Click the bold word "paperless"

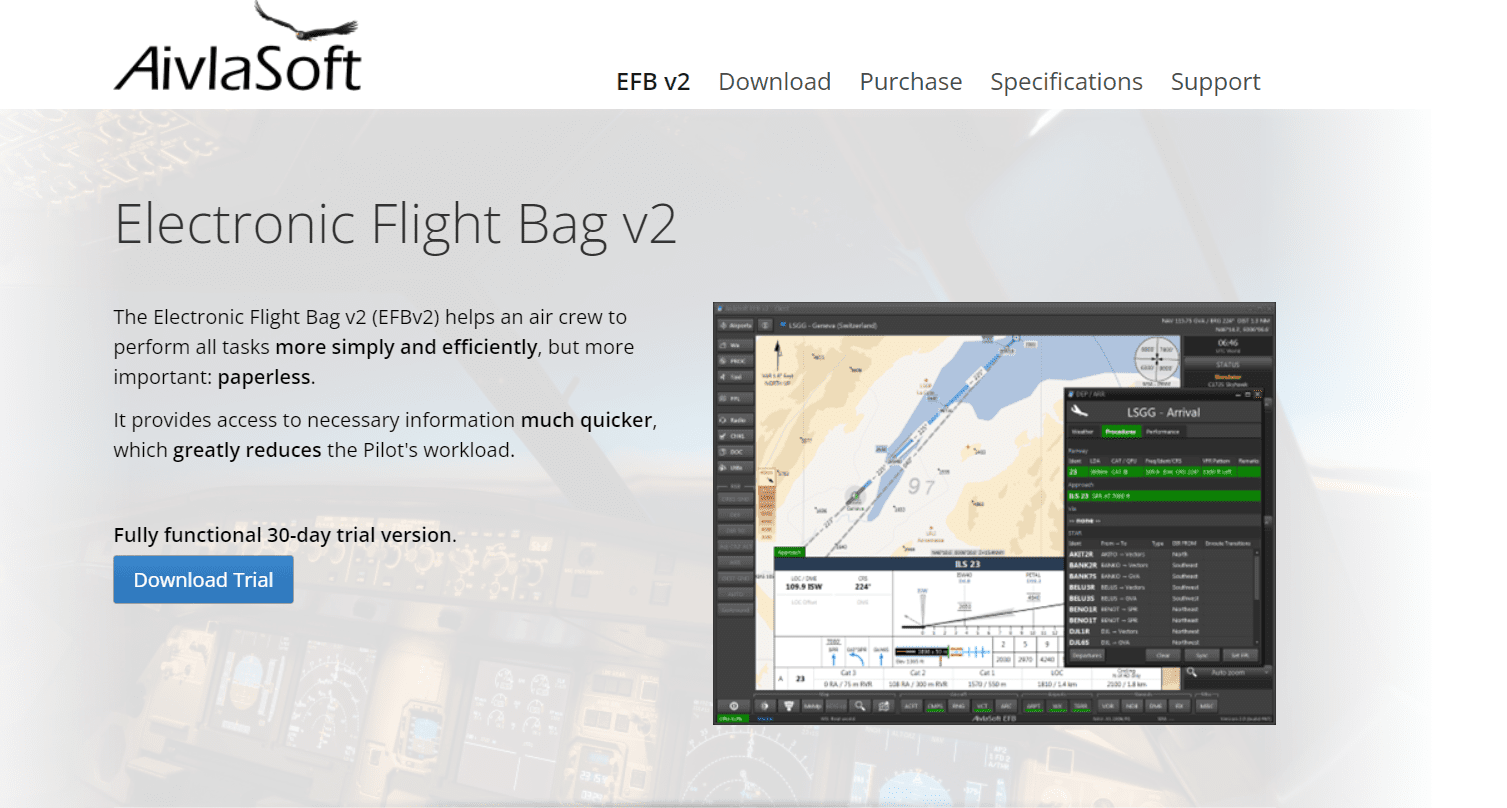[266, 378]
